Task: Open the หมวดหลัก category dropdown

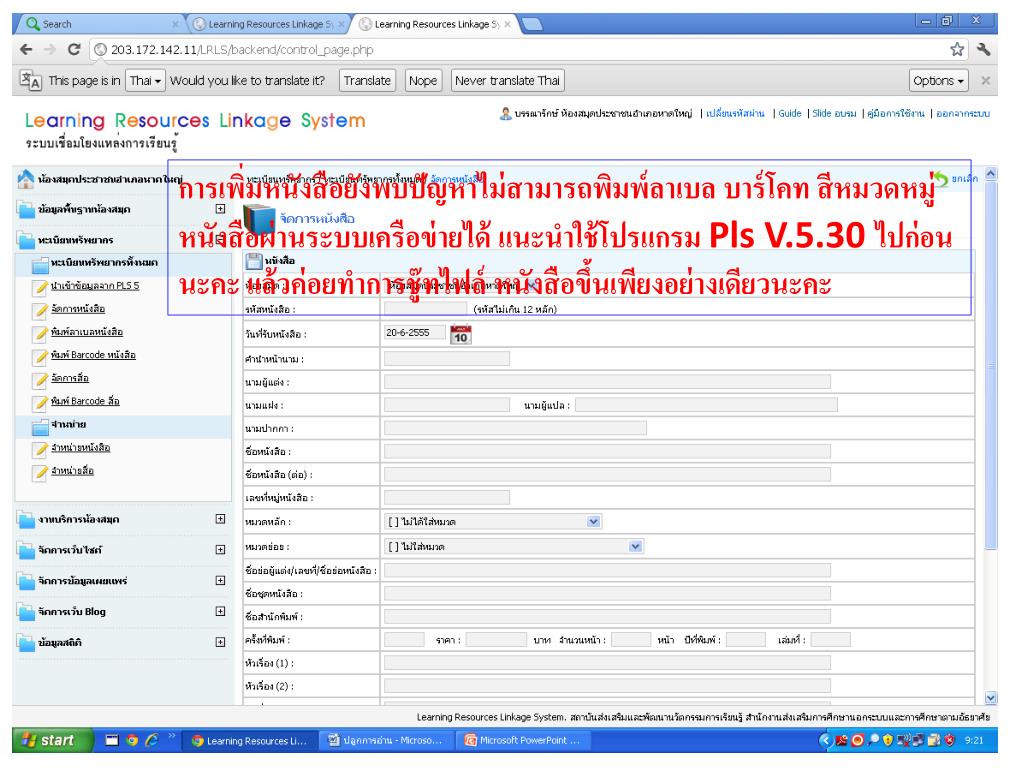Action: click(493, 522)
